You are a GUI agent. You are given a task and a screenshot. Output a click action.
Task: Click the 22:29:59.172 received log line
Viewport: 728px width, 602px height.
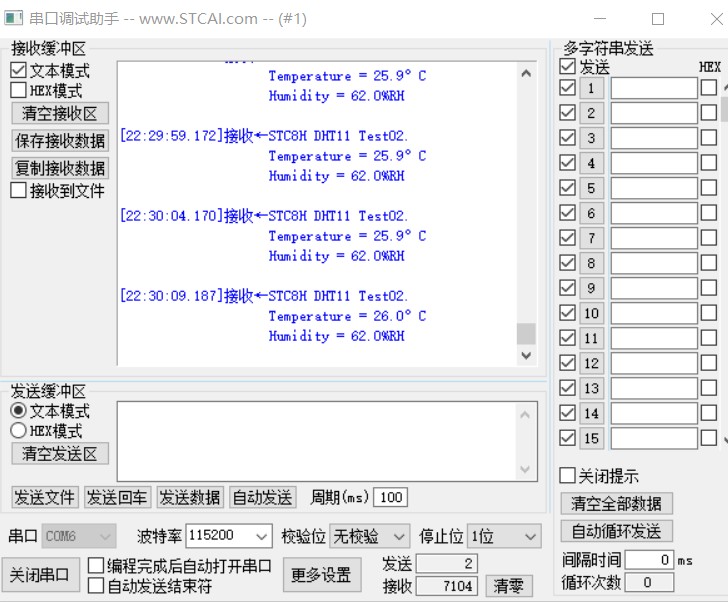pos(263,136)
